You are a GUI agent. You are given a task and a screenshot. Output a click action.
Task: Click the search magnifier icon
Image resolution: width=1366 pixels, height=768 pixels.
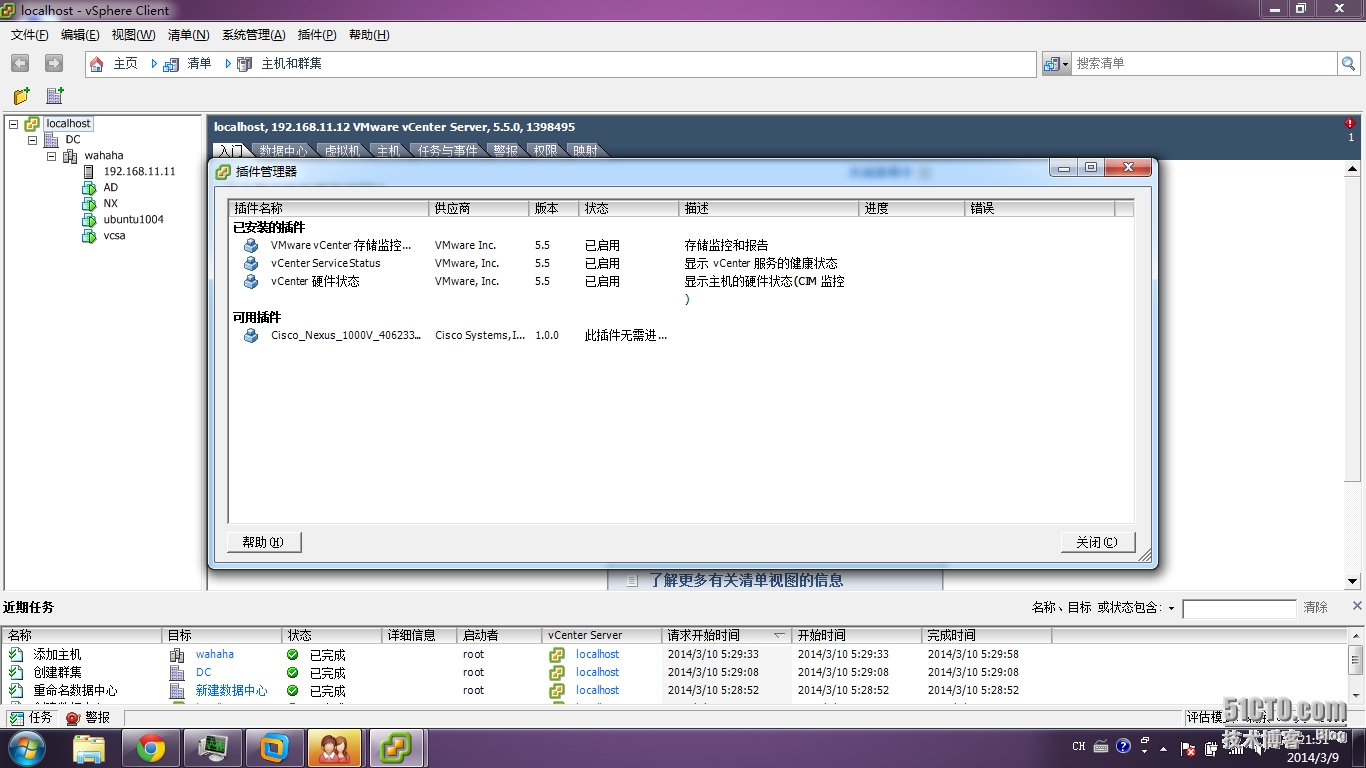(1349, 64)
